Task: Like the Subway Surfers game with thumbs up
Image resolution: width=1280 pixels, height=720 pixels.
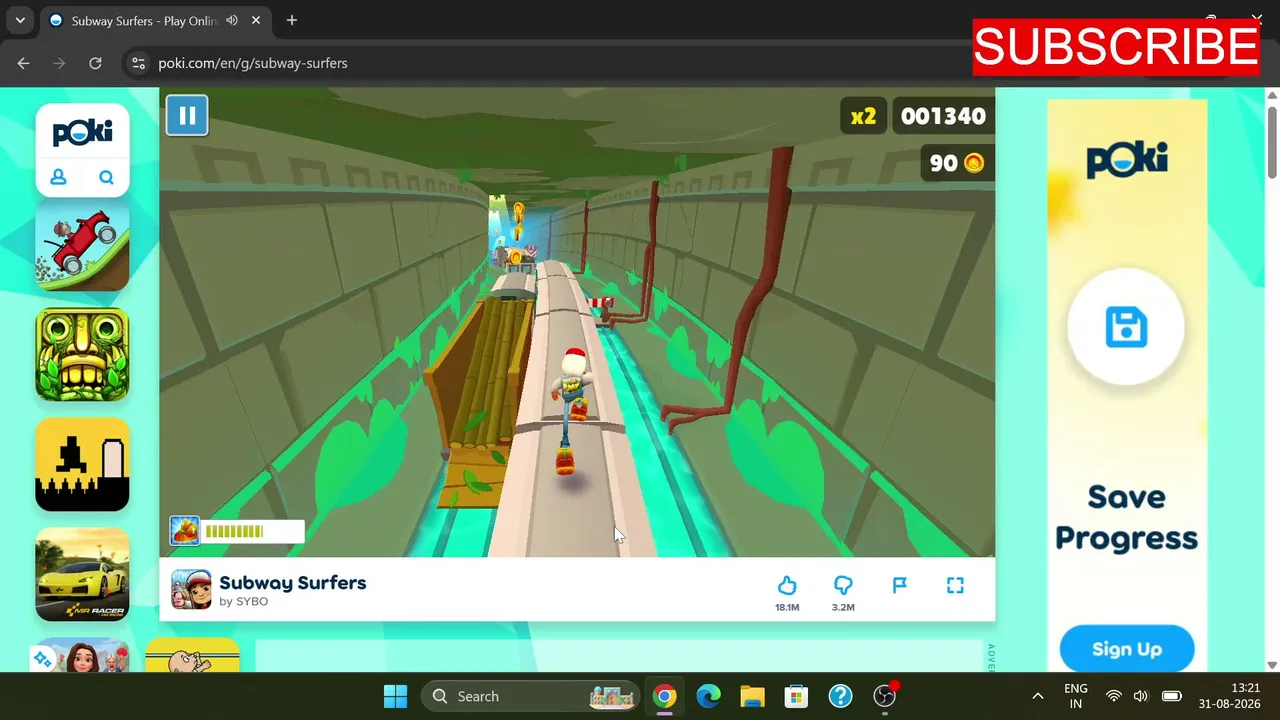Action: [x=787, y=585]
